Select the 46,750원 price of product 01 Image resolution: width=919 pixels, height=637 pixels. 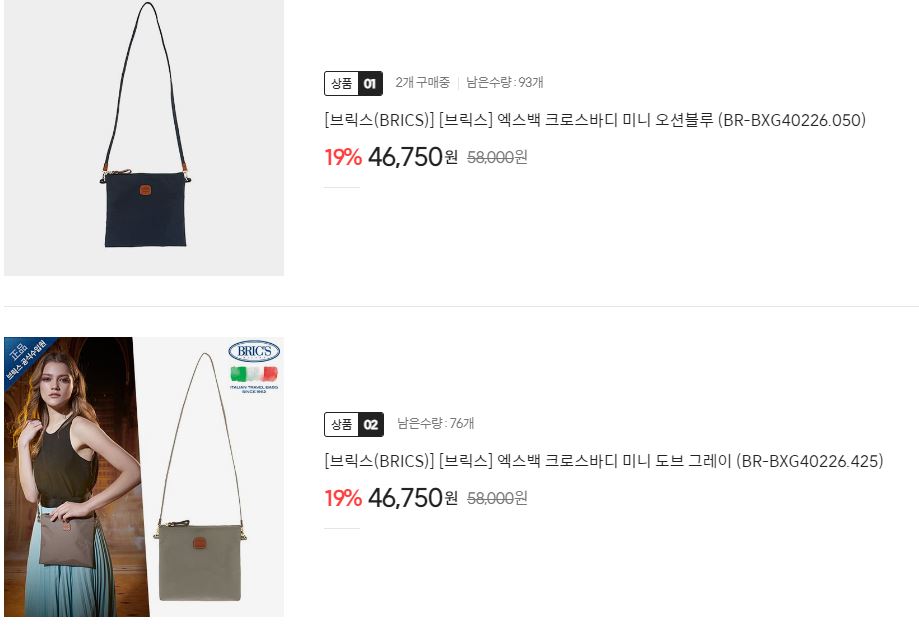pos(413,157)
